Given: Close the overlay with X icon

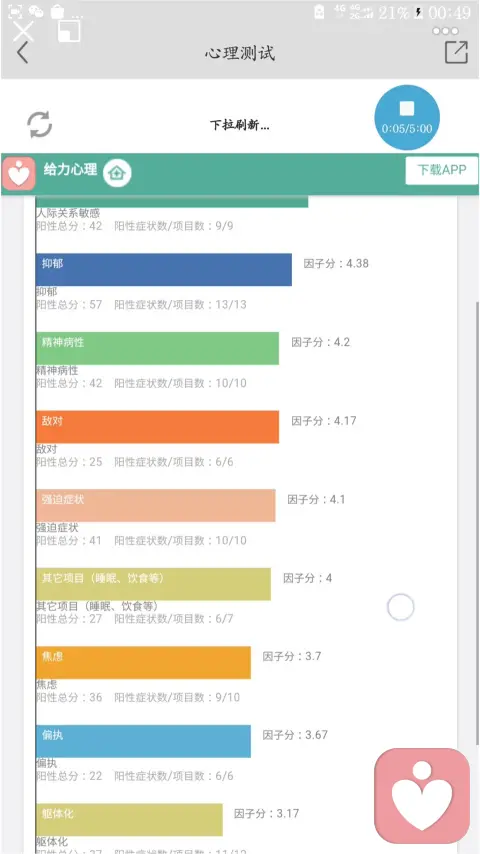Looking at the screenshot, I should point(23,31).
